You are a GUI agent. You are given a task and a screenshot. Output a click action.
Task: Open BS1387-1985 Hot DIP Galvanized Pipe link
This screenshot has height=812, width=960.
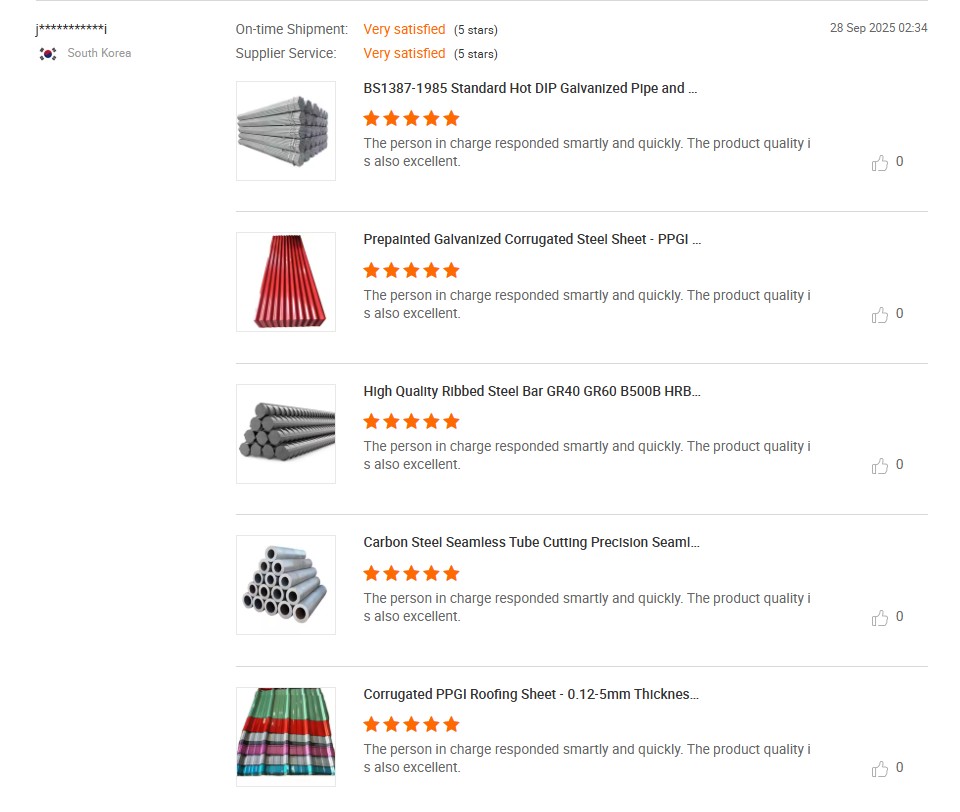530,88
